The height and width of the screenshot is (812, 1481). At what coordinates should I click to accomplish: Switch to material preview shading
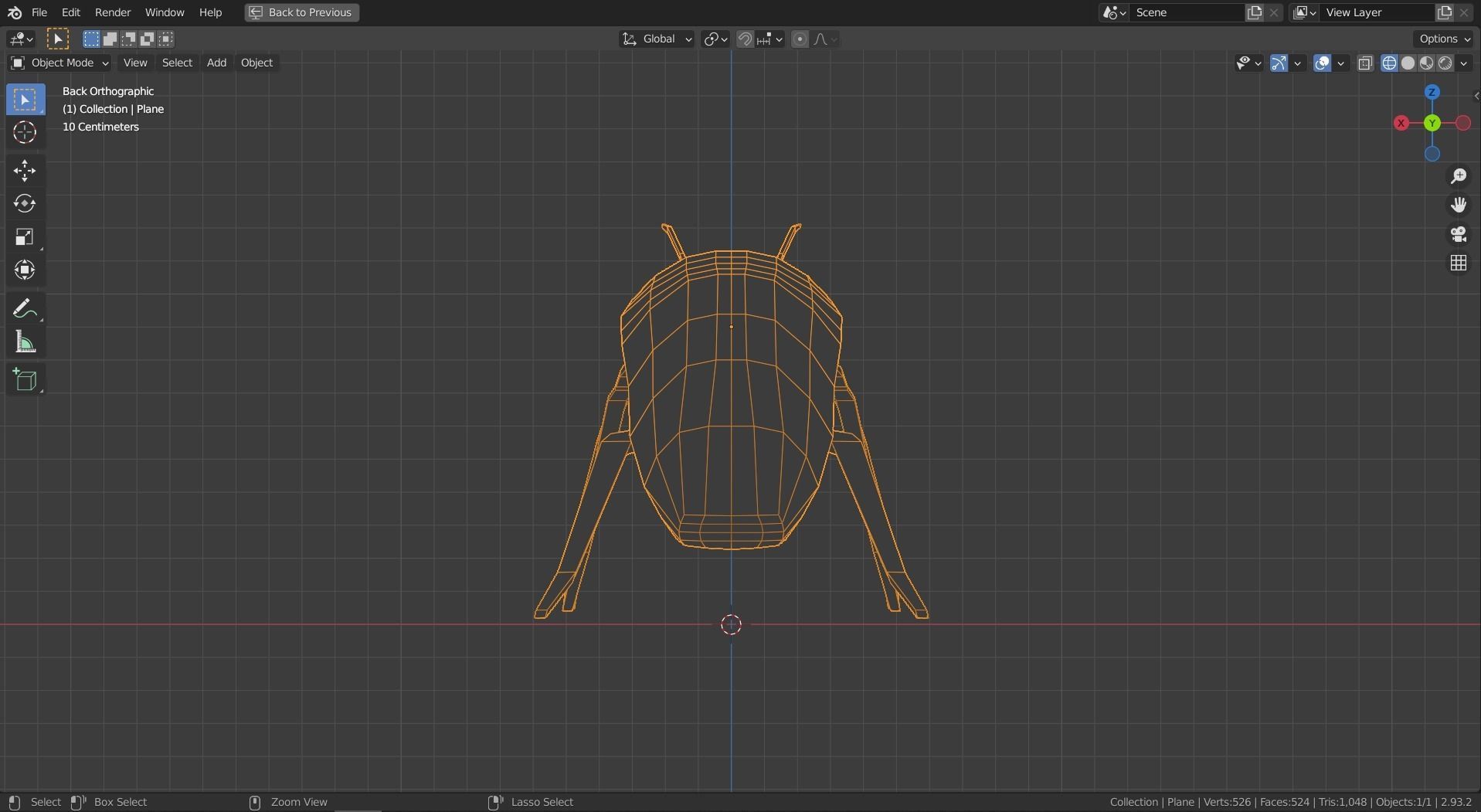click(1428, 63)
